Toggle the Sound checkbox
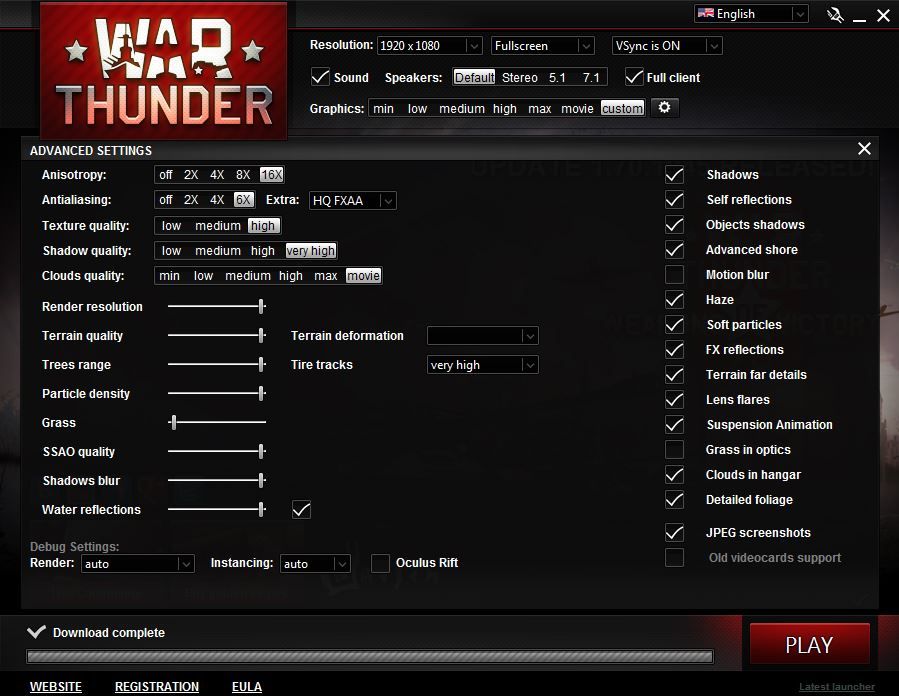Image resolution: width=899 pixels, height=696 pixels. click(320, 77)
